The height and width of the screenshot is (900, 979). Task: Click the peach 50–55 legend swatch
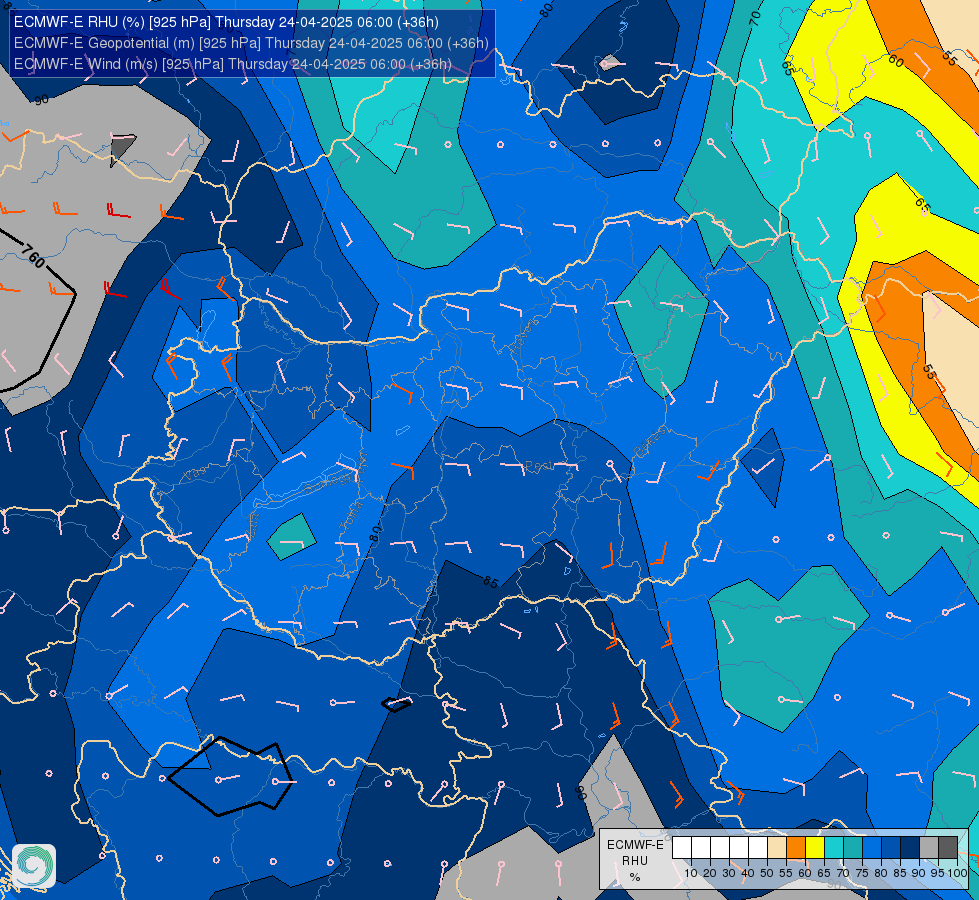[x=777, y=848]
